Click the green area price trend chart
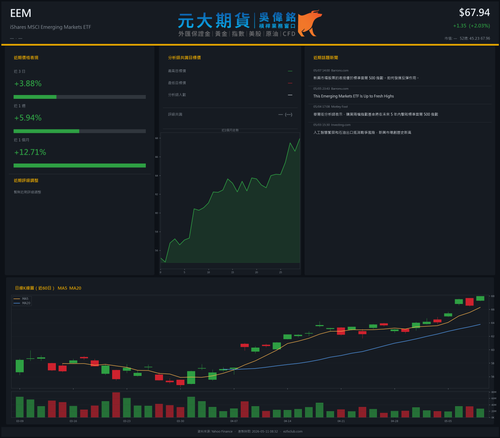This screenshot has width=500, height=438. tap(230, 200)
